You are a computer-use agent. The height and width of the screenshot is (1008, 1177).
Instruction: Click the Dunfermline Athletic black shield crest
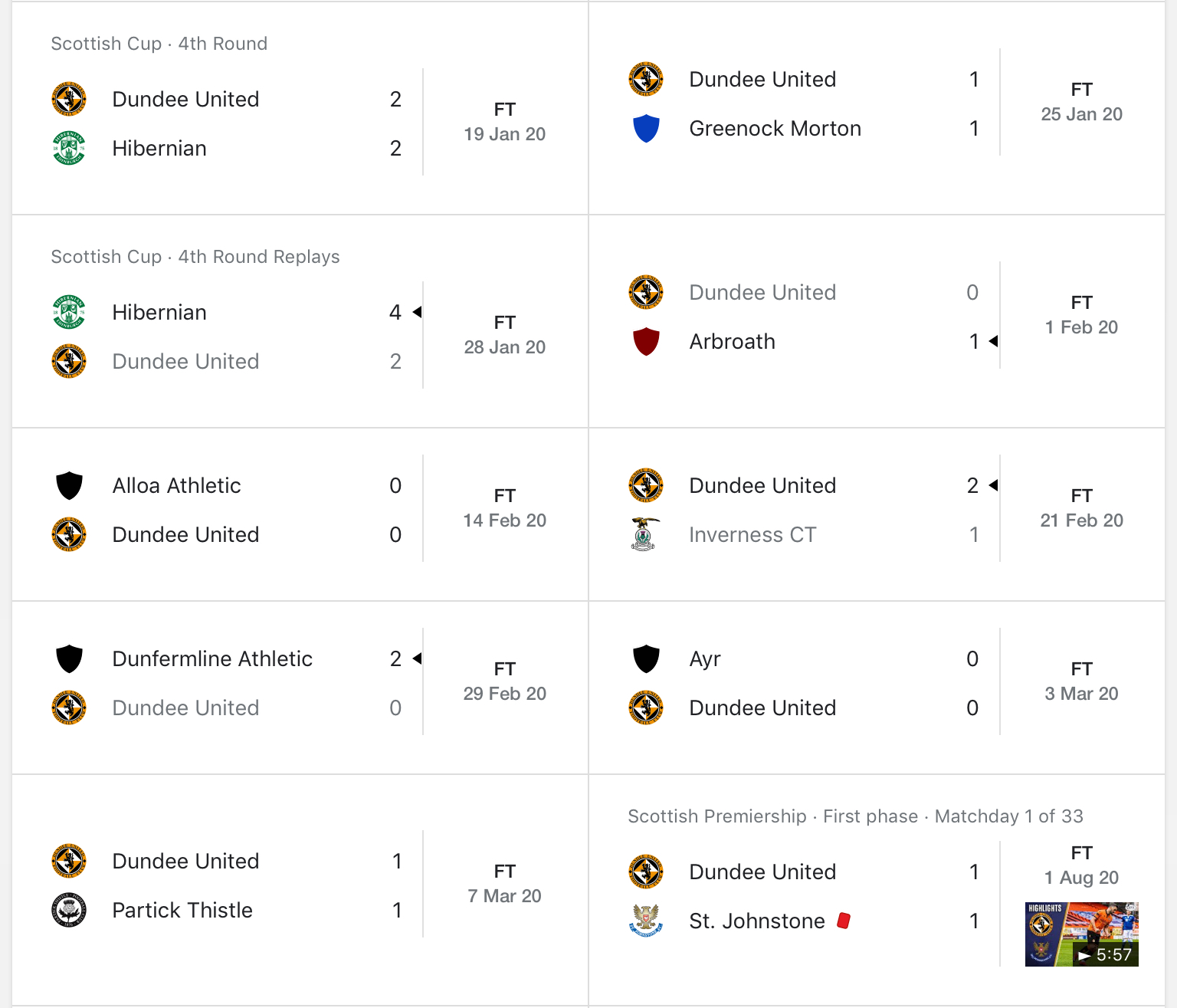[x=69, y=658]
